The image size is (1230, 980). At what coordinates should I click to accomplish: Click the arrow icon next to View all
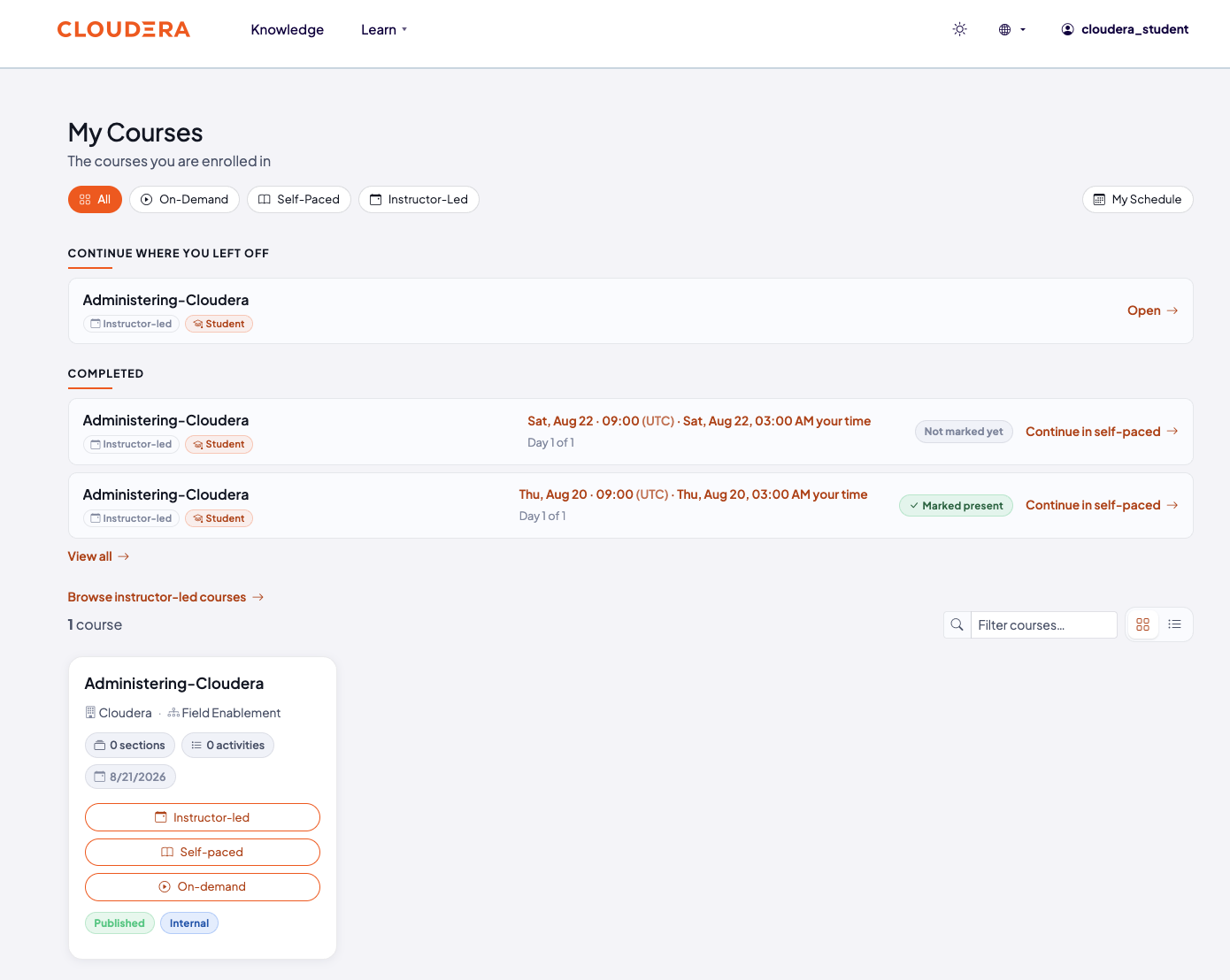point(124,556)
